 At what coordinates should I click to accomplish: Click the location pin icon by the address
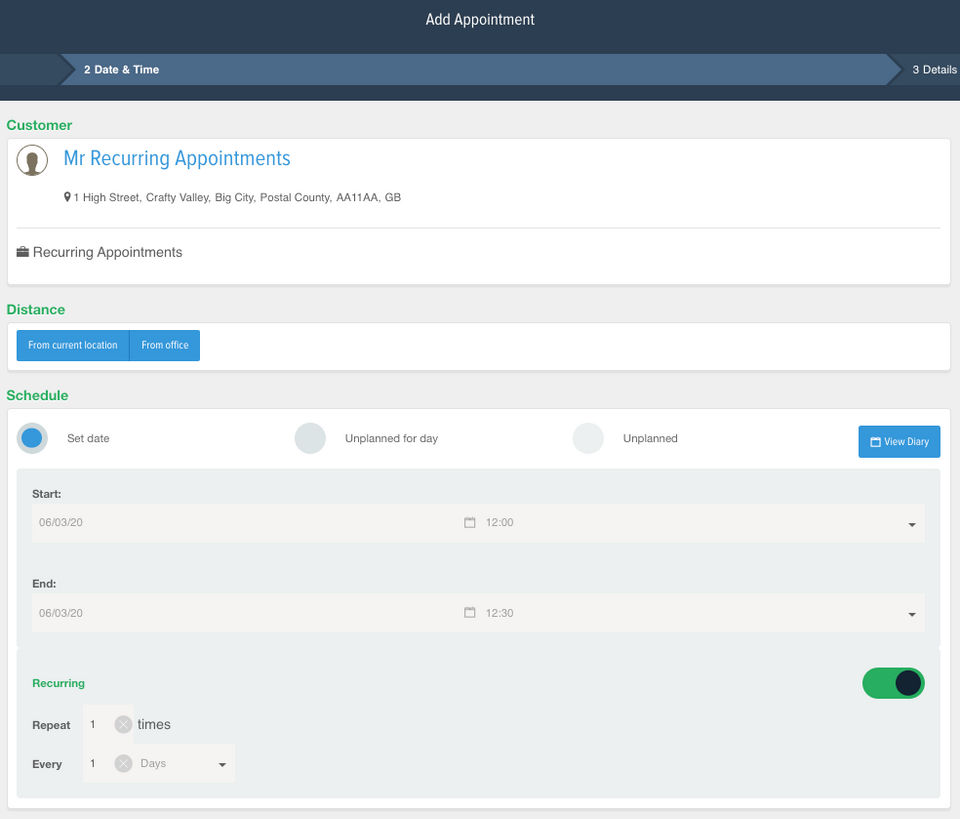67,196
